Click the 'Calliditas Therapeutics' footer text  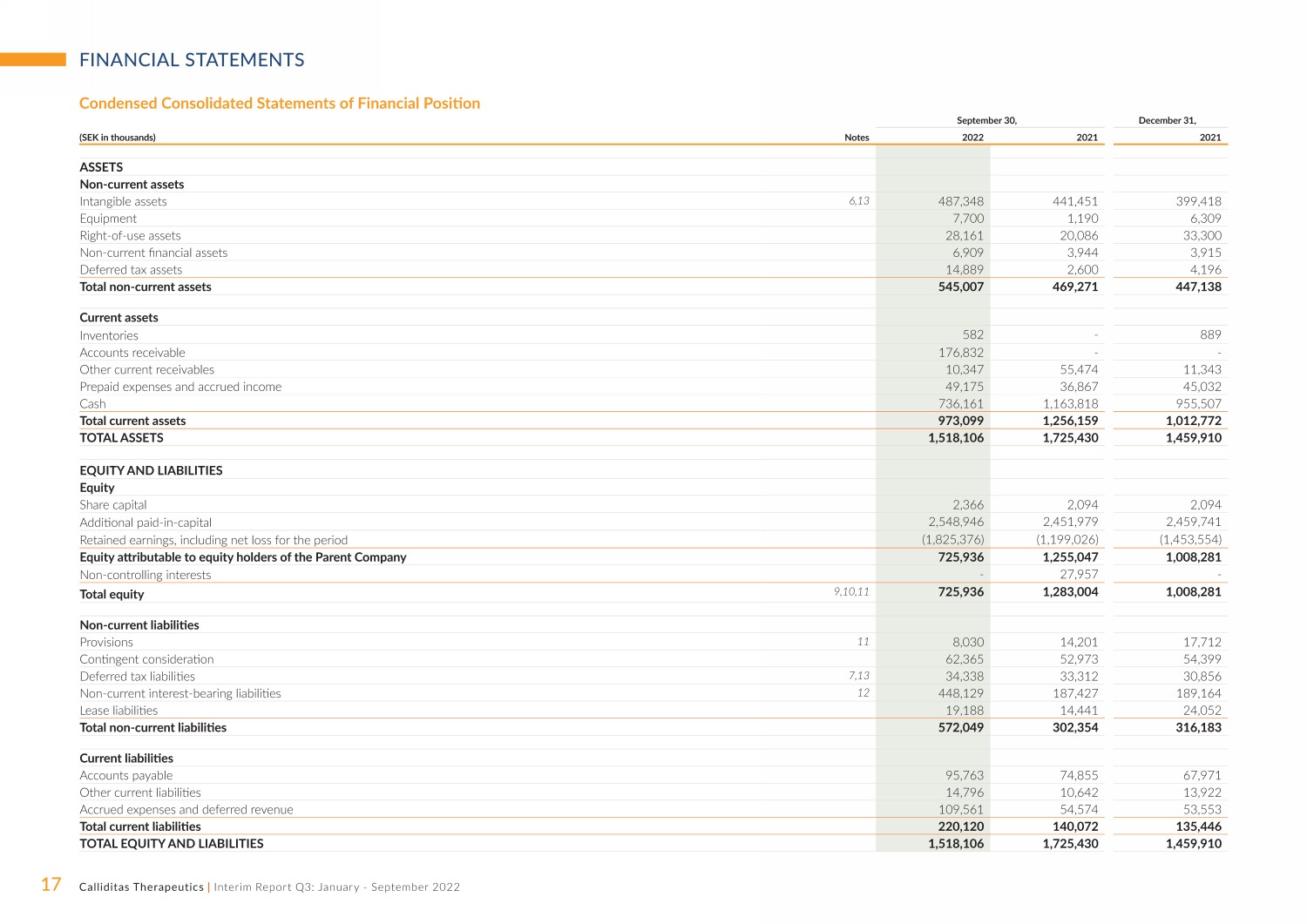coord(141,887)
